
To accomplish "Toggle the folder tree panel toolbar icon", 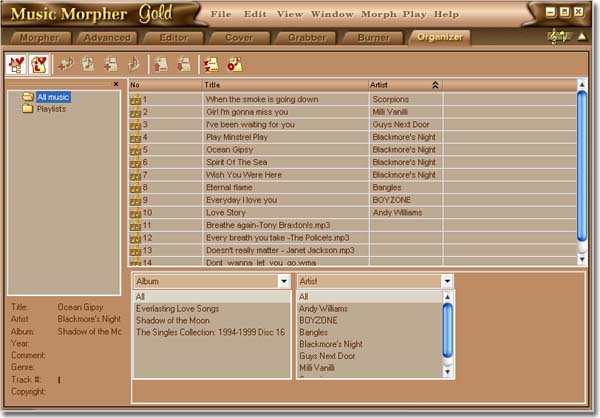I will point(16,64).
